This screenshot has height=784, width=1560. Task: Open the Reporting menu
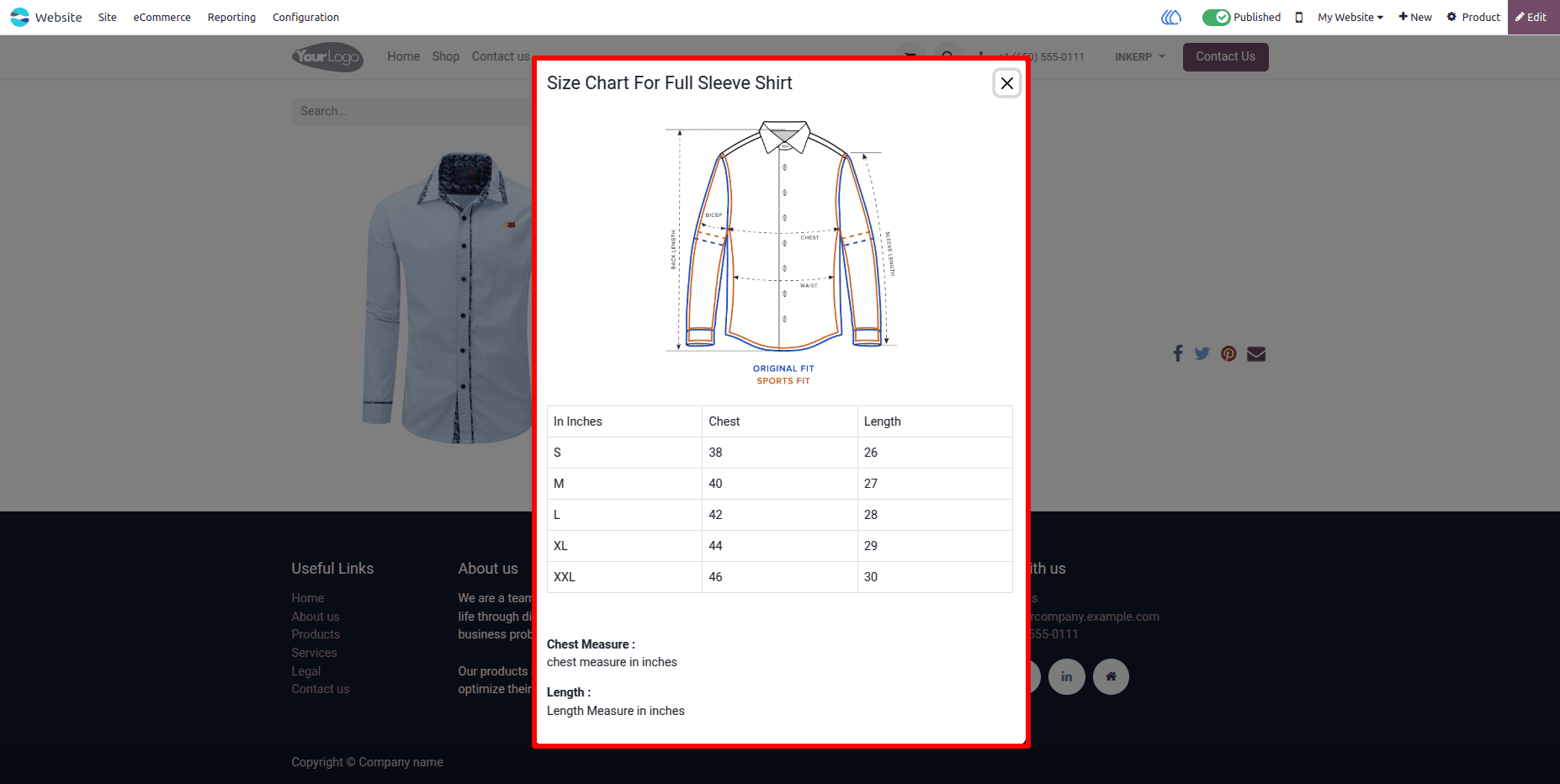tap(231, 17)
